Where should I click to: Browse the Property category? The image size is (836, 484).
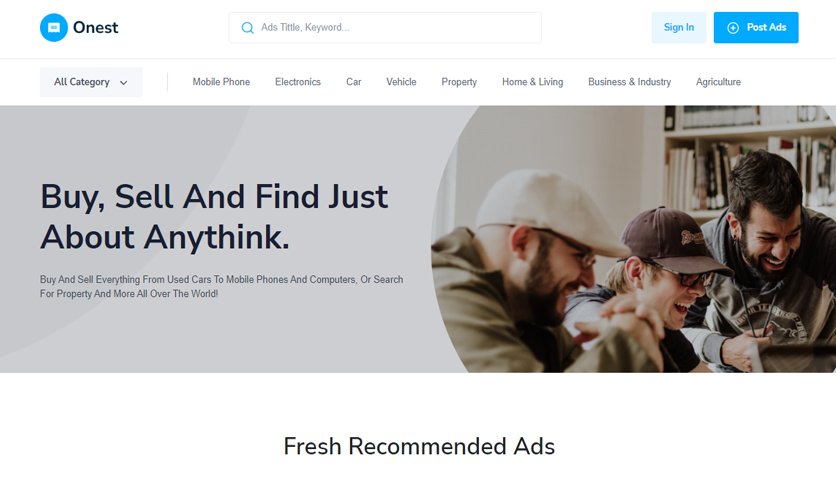[x=459, y=82]
